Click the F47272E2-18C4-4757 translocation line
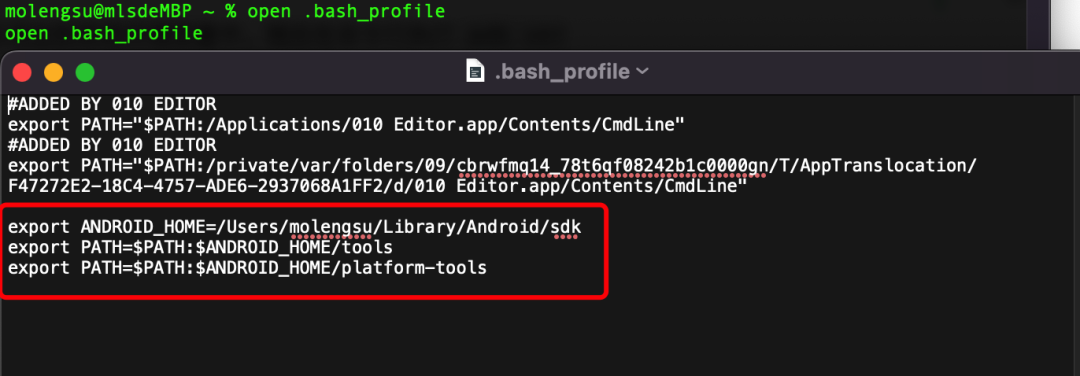 pyautogui.click(x=377, y=186)
